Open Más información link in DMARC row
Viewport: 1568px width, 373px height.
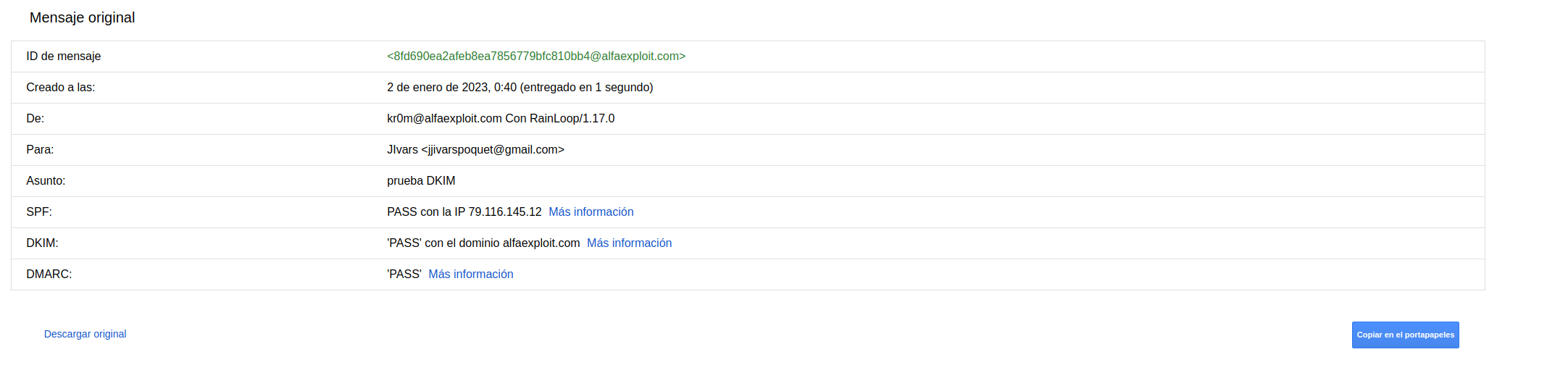tap(470, 274)
